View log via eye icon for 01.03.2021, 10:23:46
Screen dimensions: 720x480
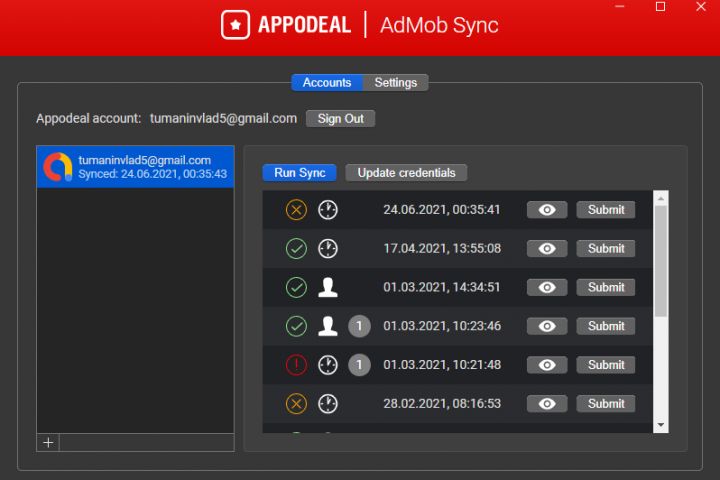pyautogui.click(x=547, y=326)
